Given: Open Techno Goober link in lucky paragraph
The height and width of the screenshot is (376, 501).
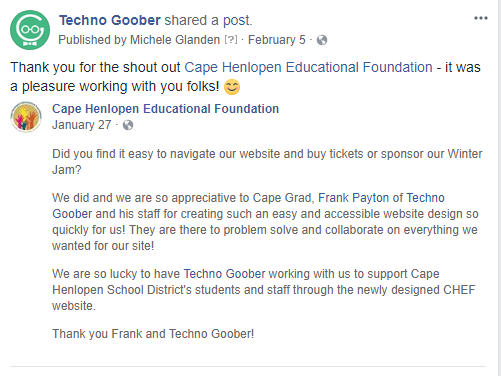Looking at the screenshot, I should tap(224, 274).
